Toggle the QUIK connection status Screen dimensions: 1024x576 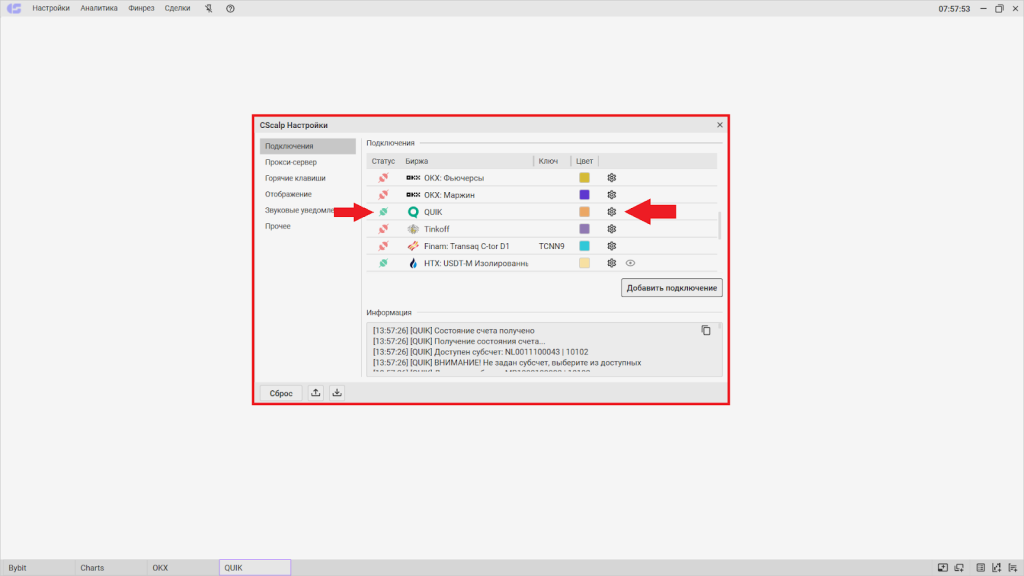tap(383, 212)
